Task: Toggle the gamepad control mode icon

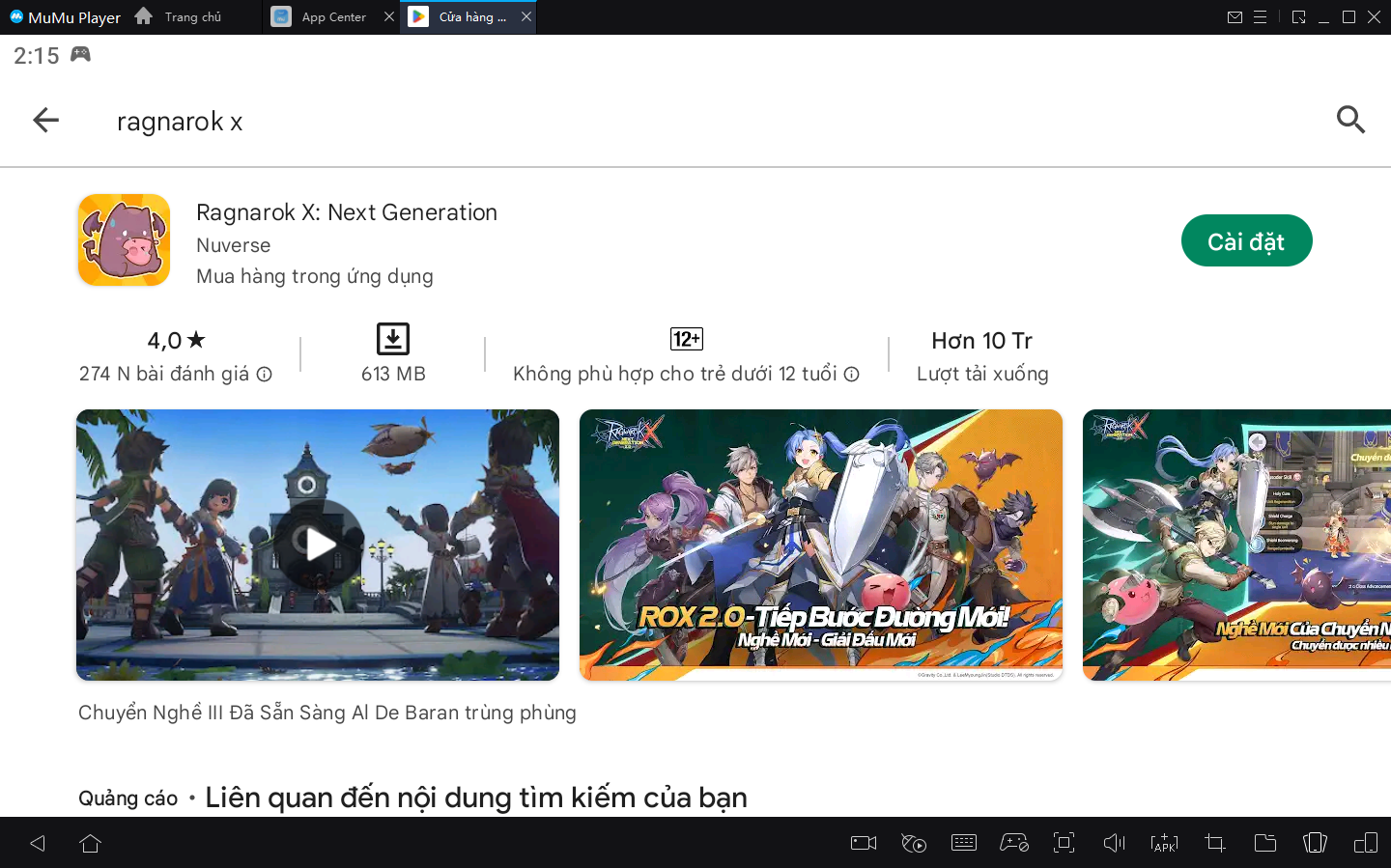Action: tap(1013, 843)
